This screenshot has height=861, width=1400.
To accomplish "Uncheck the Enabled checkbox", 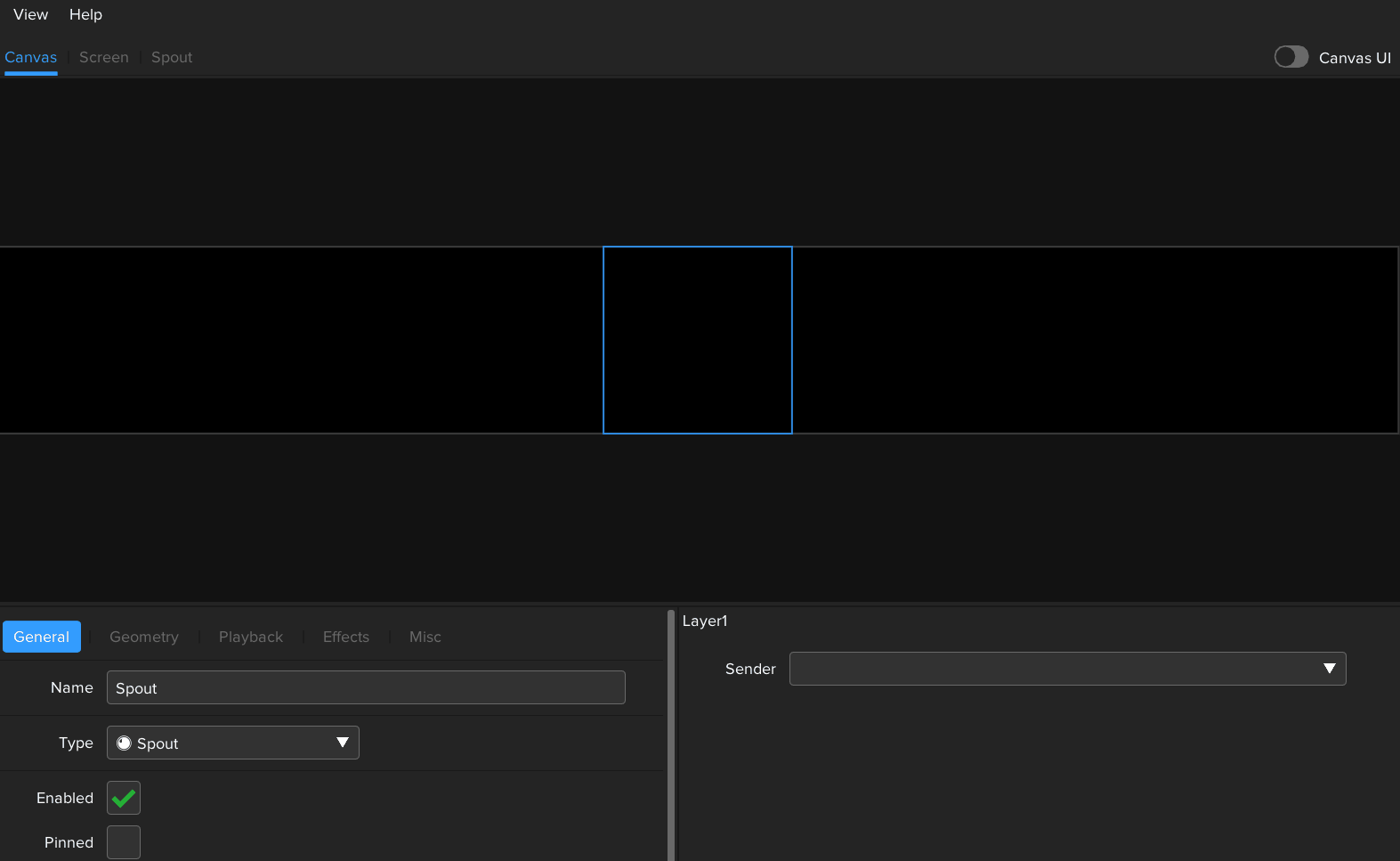I will [x=124, y=798].
